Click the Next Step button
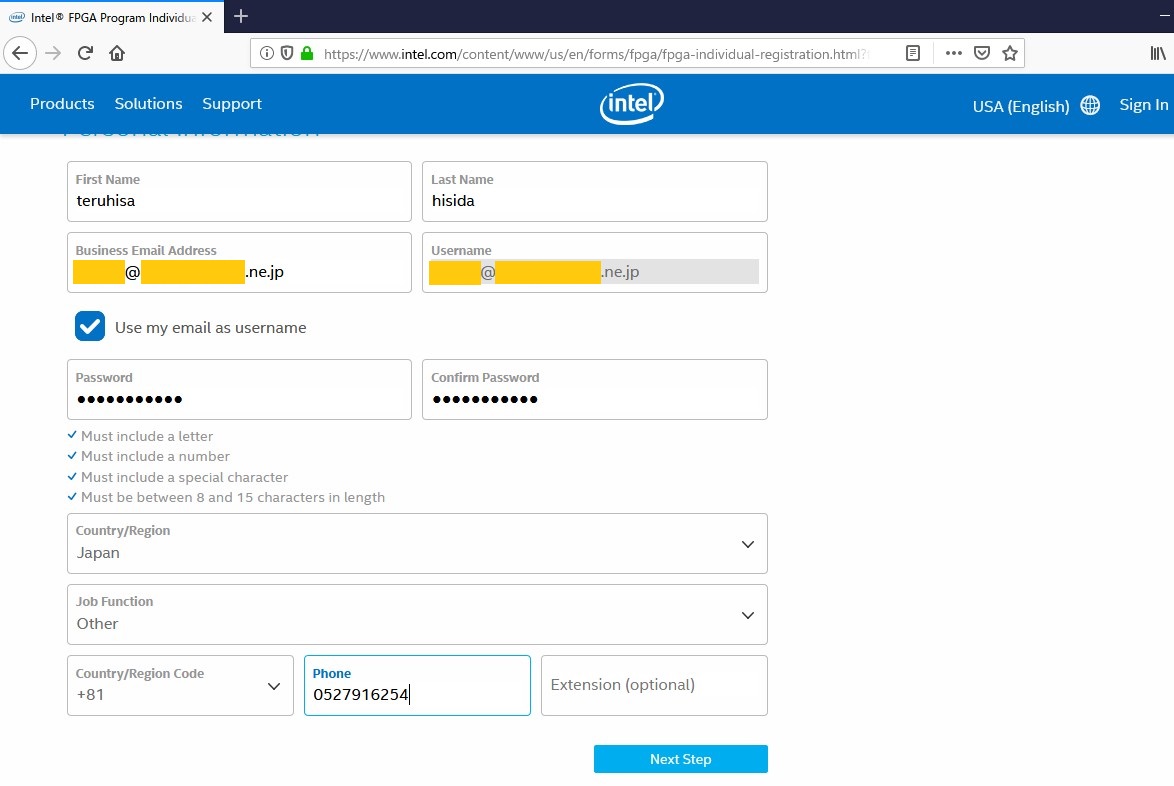The width and height of the screenshot is (1174, 786). (681, 759)
